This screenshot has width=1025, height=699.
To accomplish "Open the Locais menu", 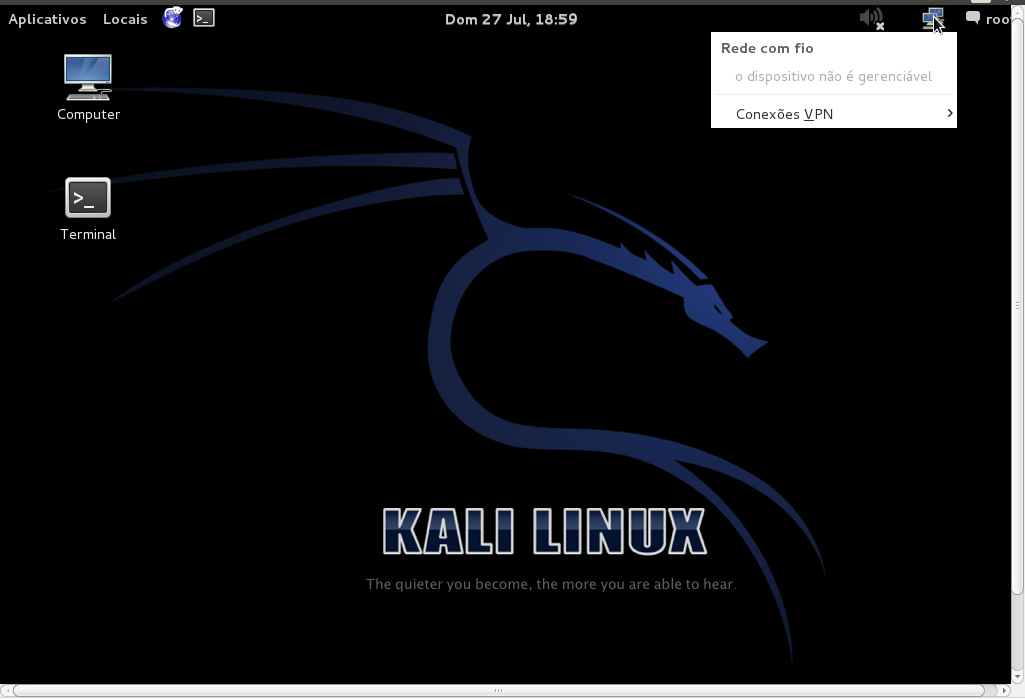I will (125, 19).
